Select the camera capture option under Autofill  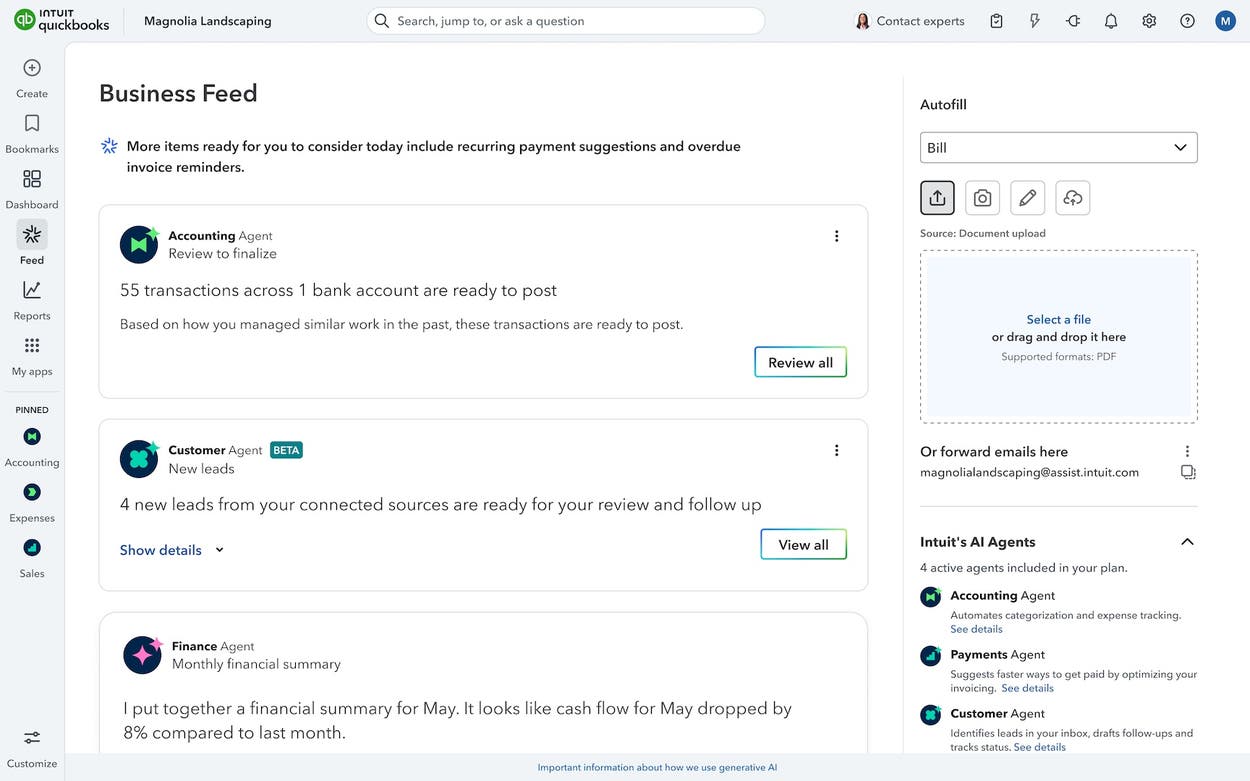[982, 197]
